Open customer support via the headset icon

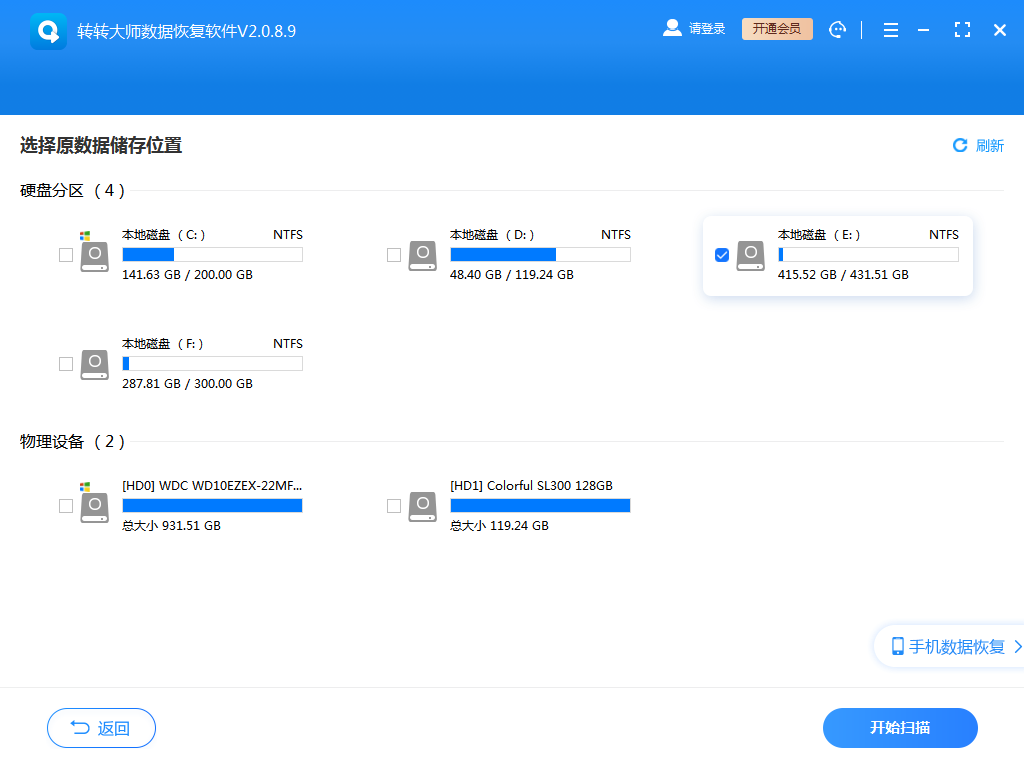(838, 29)
